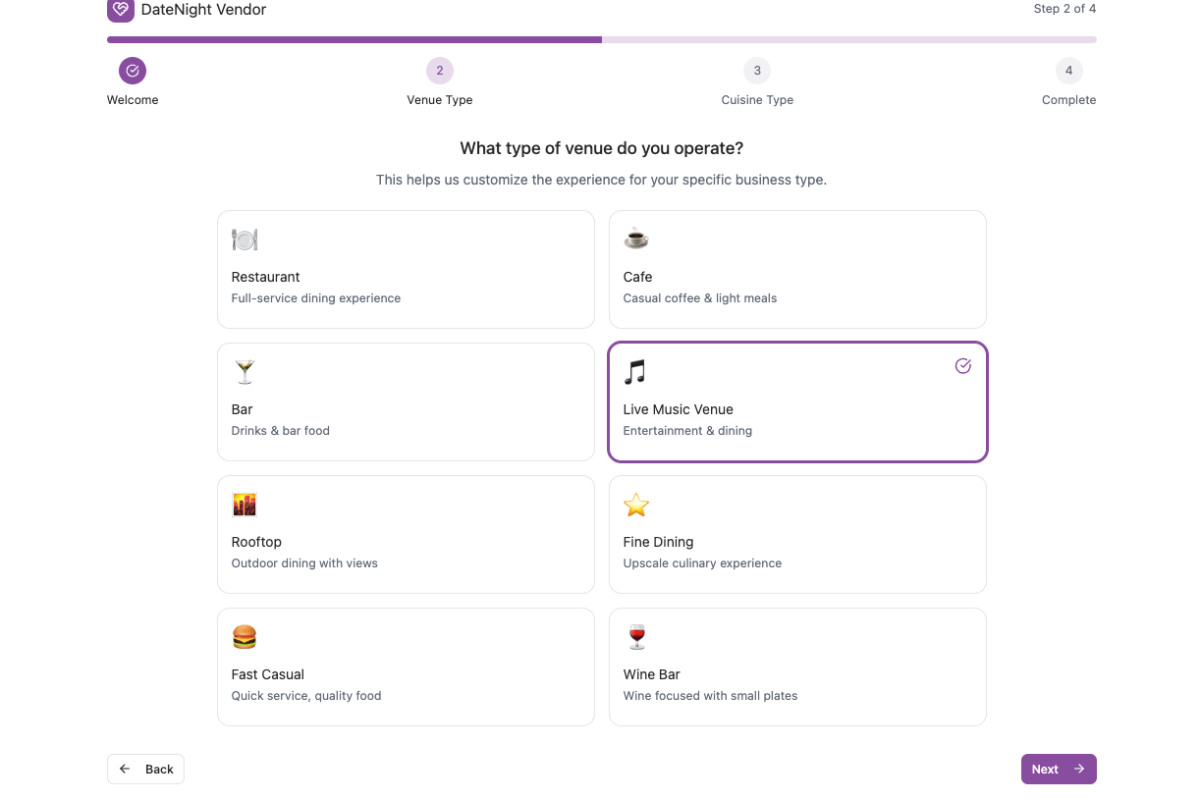The width and height of the screenshot is (1200, 800).
Task: Go to the Welcome step
Action: point(133,71)
